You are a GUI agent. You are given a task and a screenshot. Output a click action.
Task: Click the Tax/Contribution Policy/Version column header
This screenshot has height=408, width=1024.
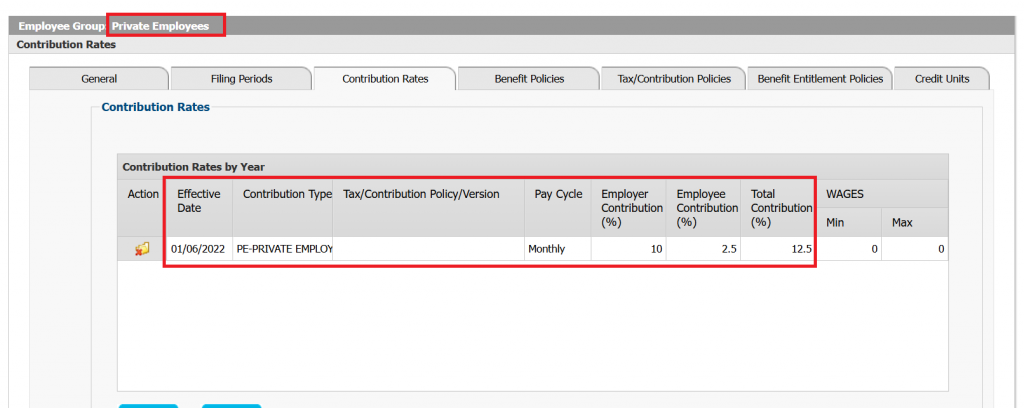[x=421, y=194]
